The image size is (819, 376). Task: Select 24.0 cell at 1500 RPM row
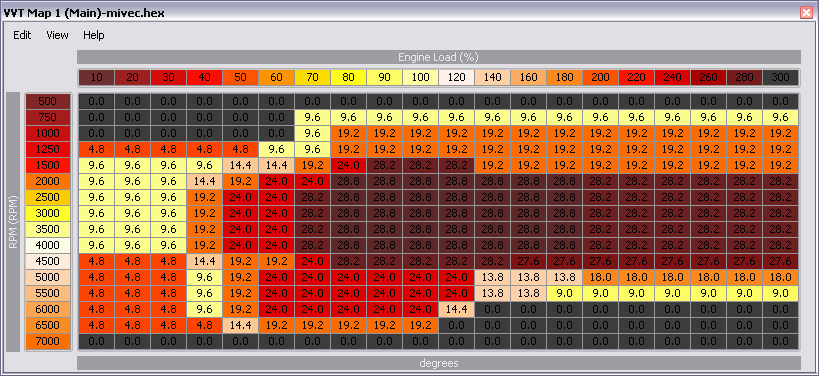click(x=348, y=166)
